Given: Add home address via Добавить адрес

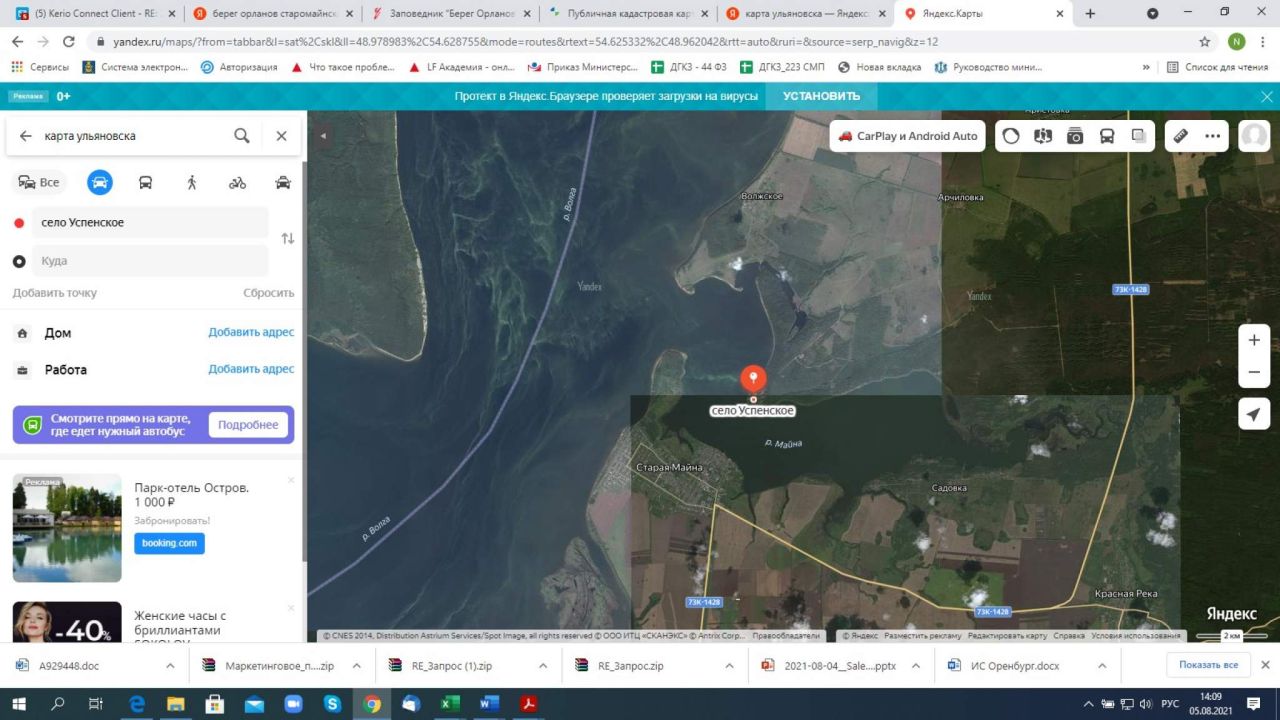Looking at the screenshot, I should (251, 332).
